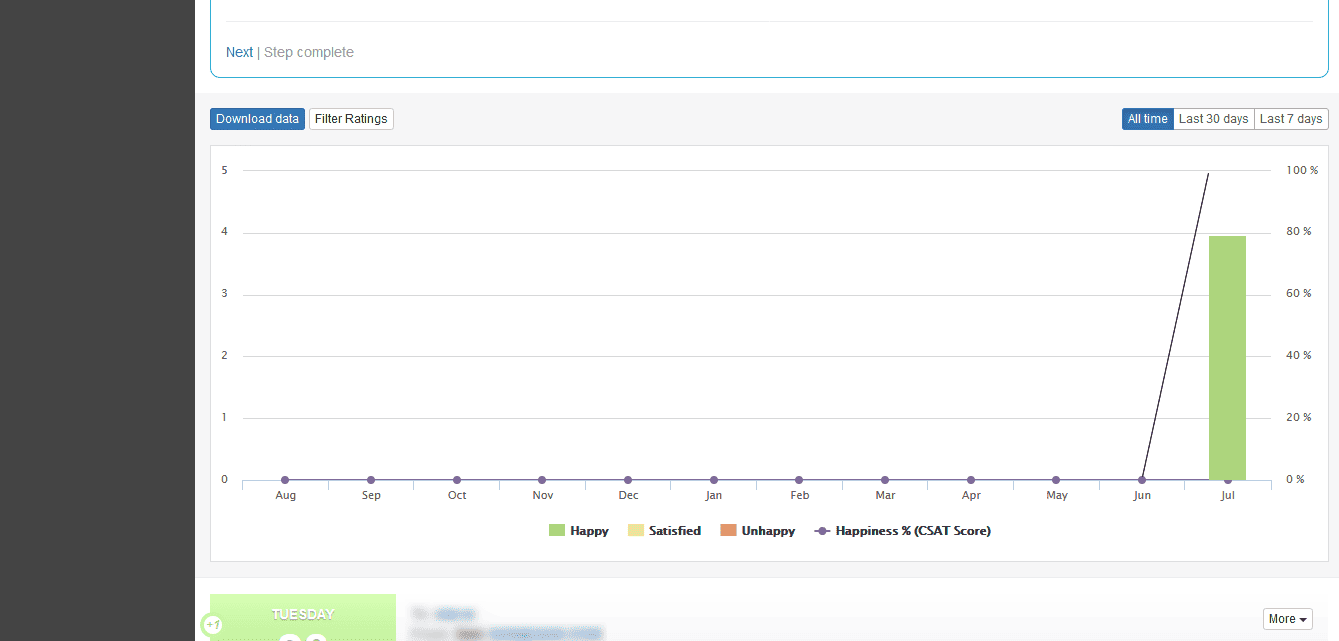
Task: Toggle the Satisfied series in legend
Action: click(664, 531)
